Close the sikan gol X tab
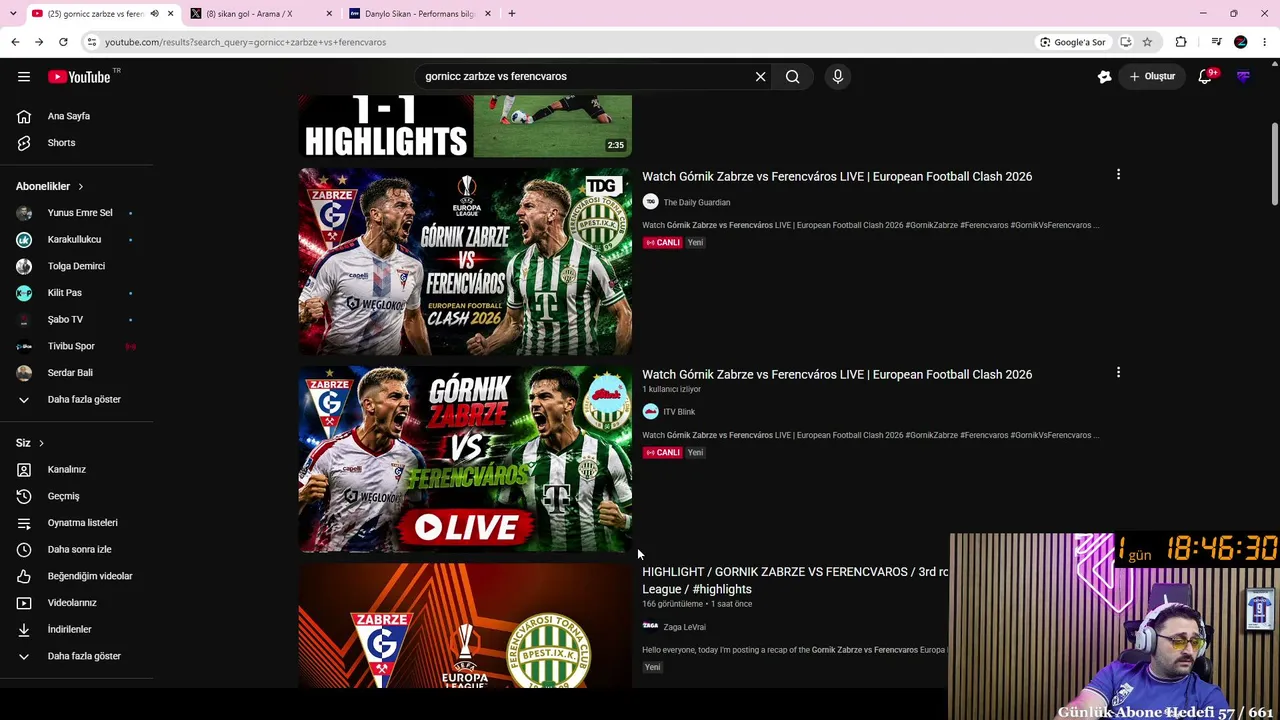Viewport: 1280px width, 720px height. click(329, 14)
